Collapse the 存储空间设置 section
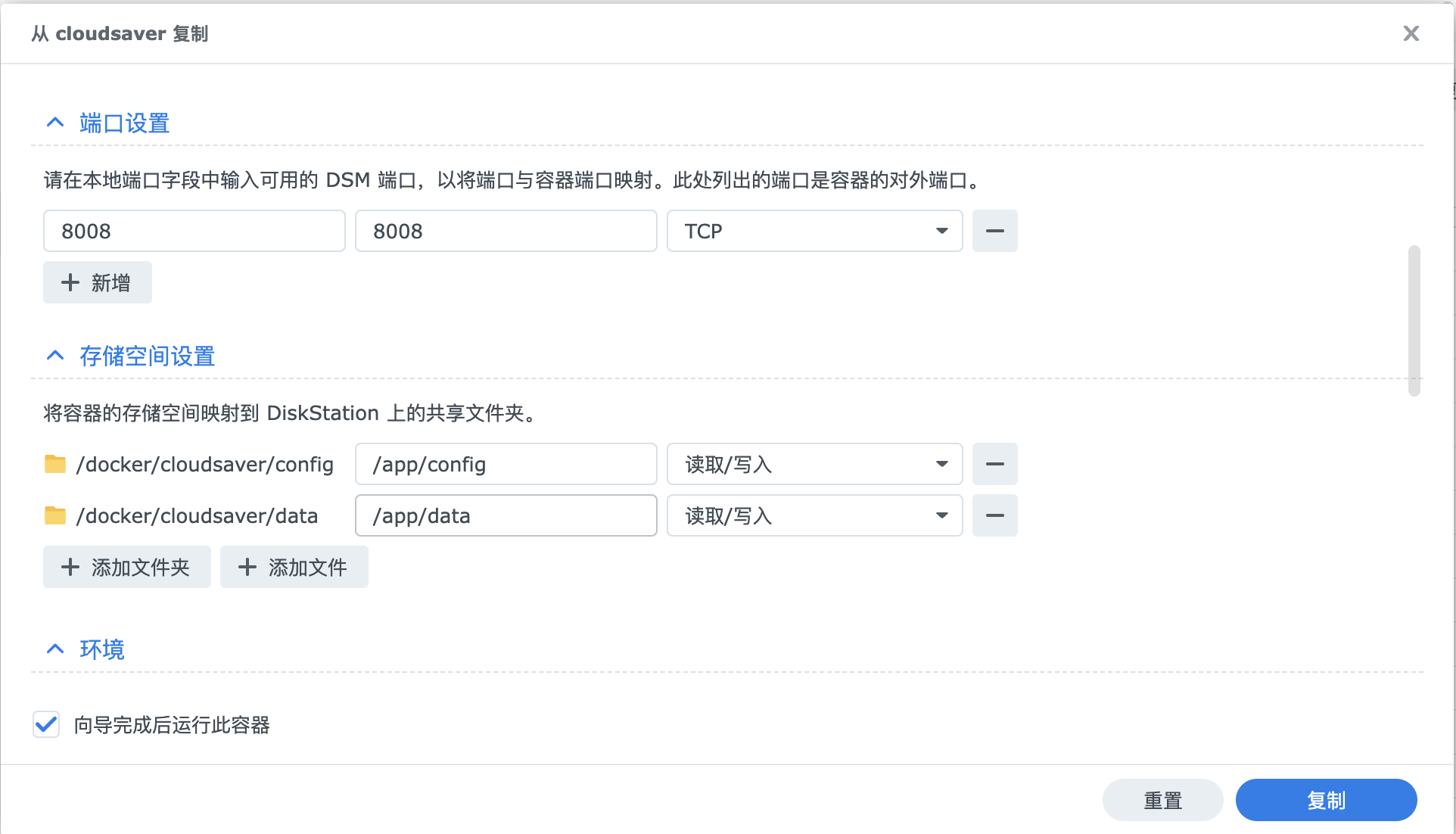Image resolution: width=1456 pixels, height=834 pixels. [x=55, y=356]
